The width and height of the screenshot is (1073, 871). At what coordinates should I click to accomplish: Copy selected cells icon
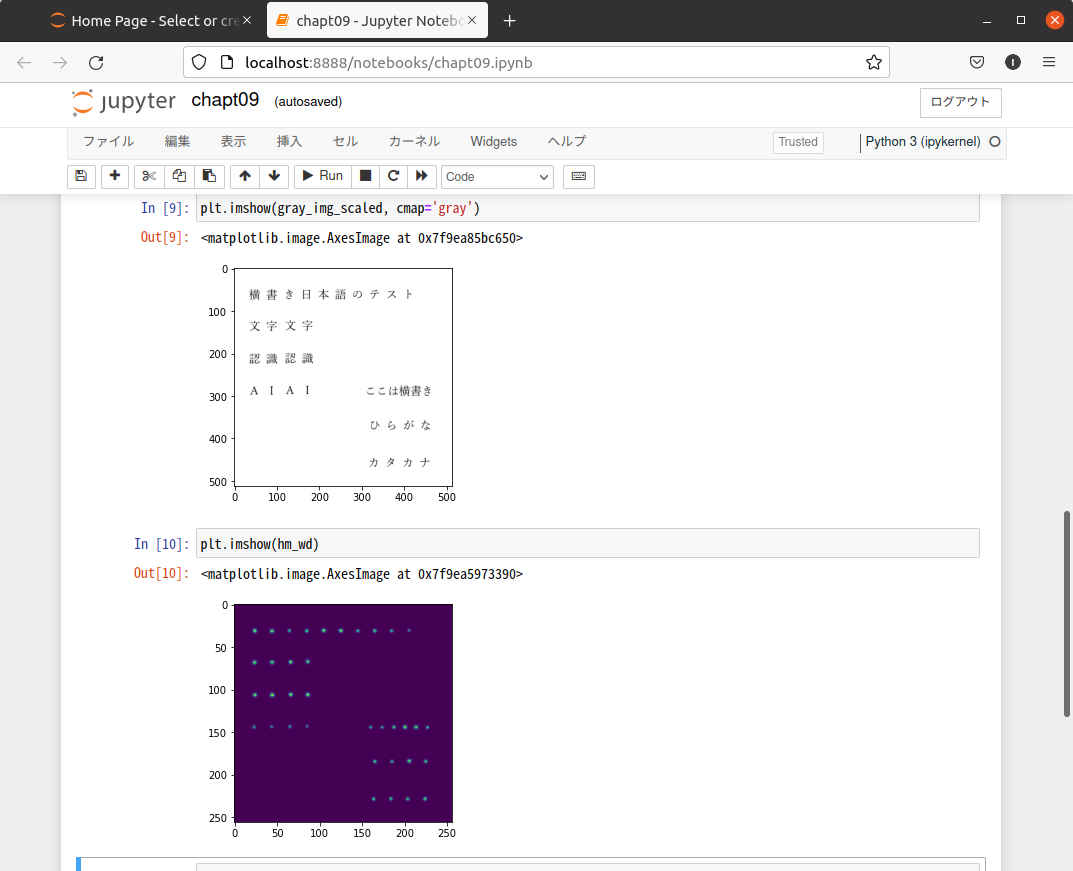179,176
